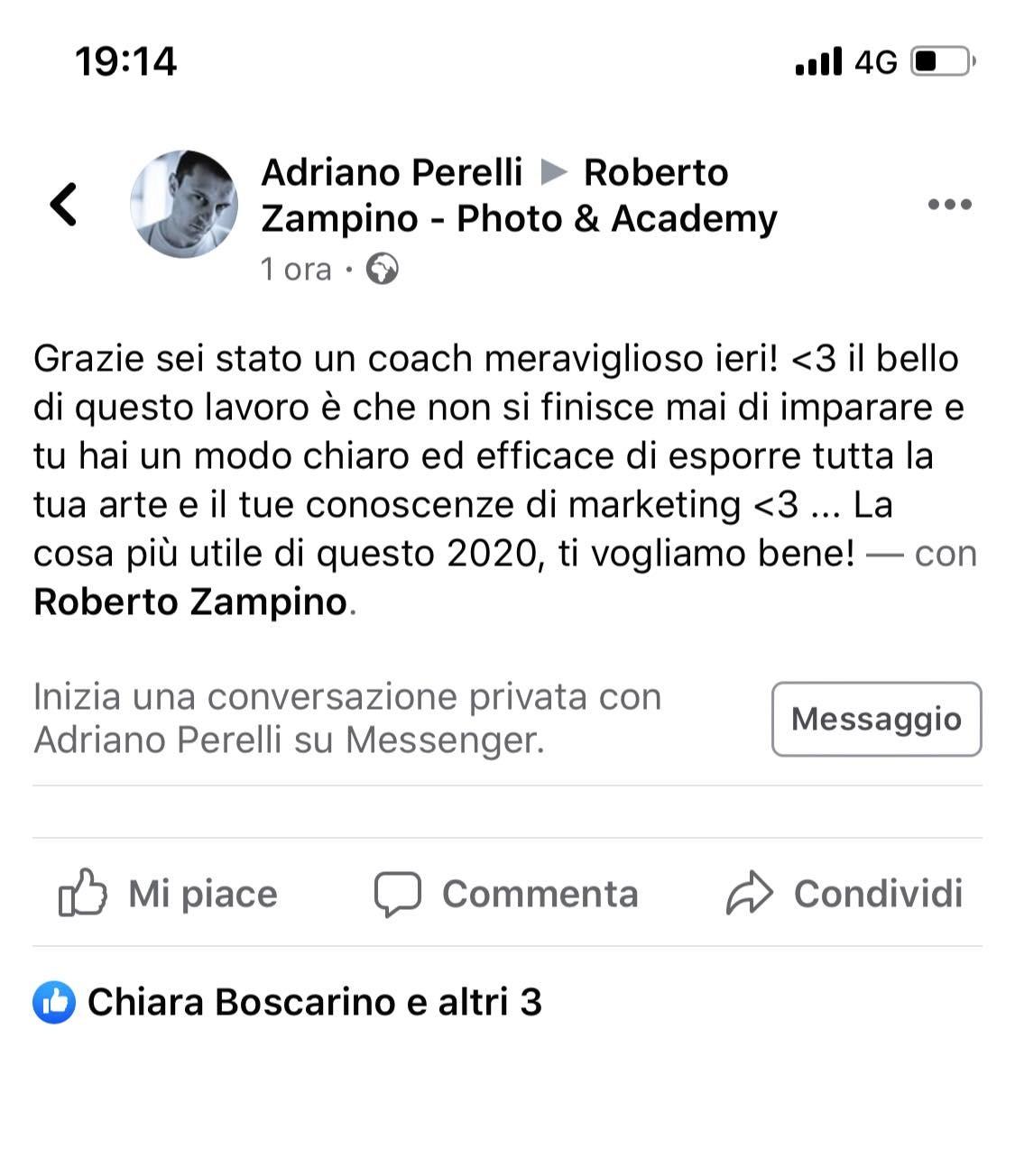Click the 1 ora timestamp
Screen dimensions: 1015x1176
click(296, 269)
